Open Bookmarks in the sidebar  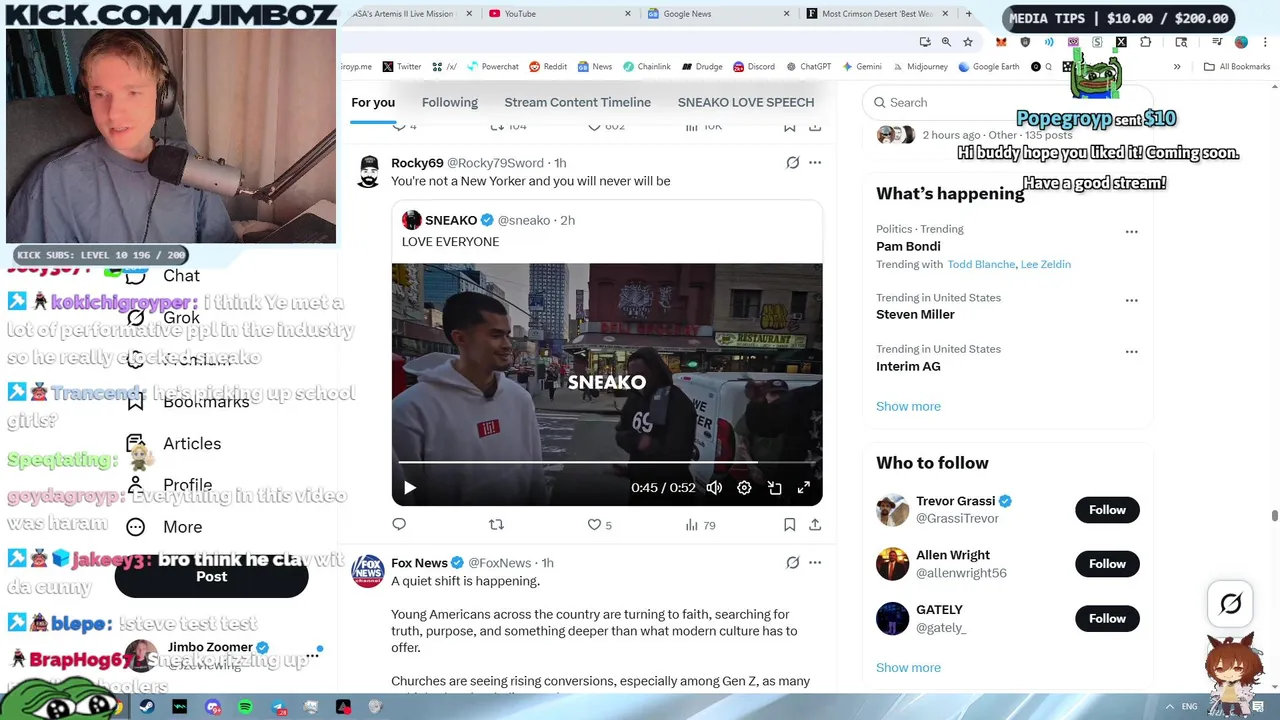(x=188, y=401)
